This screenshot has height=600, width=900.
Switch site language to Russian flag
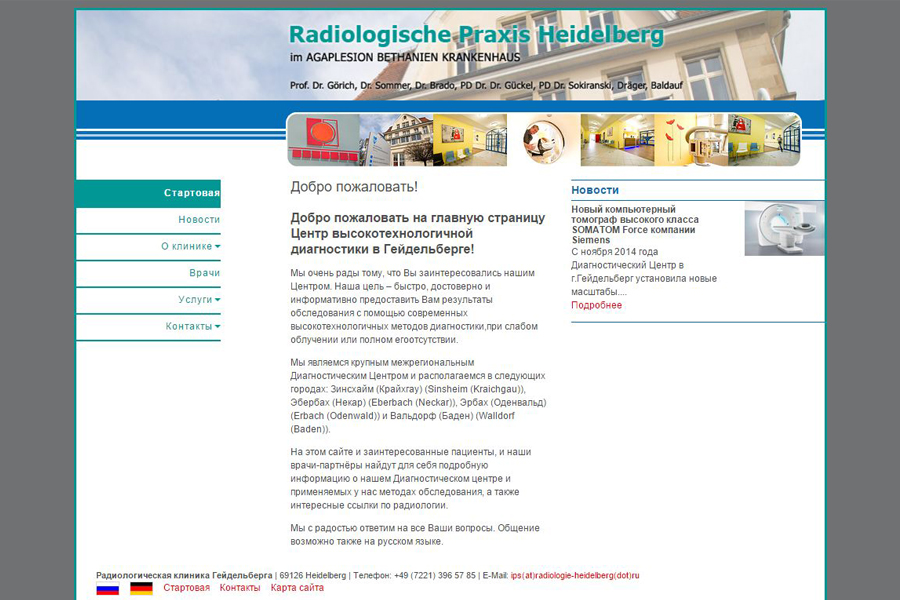(x=107, y=588)
